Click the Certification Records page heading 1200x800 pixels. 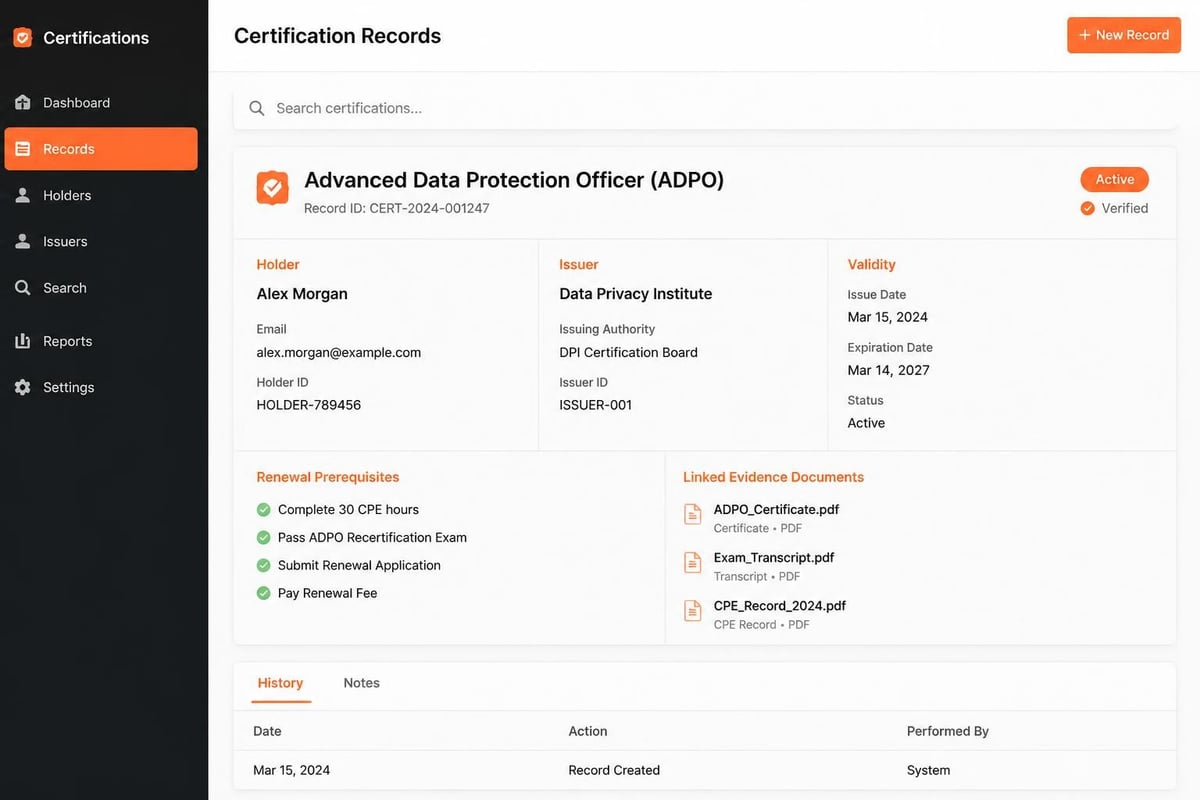pos(338,36)
